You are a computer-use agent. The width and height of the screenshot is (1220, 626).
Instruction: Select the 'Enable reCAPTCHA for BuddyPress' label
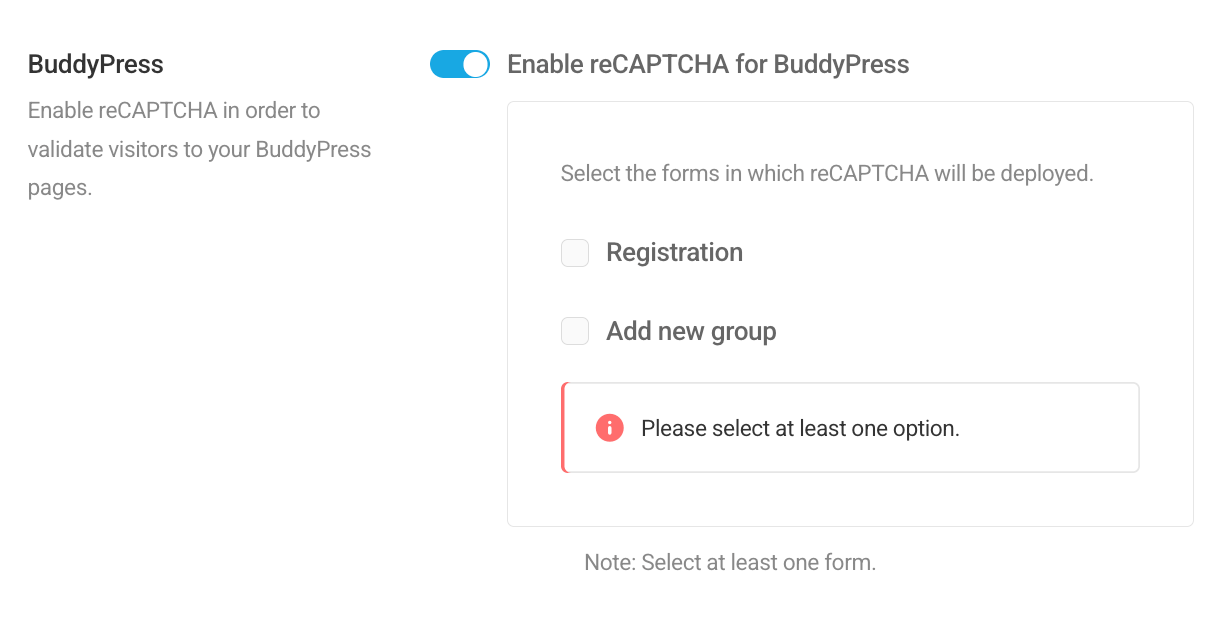(708, 64)
